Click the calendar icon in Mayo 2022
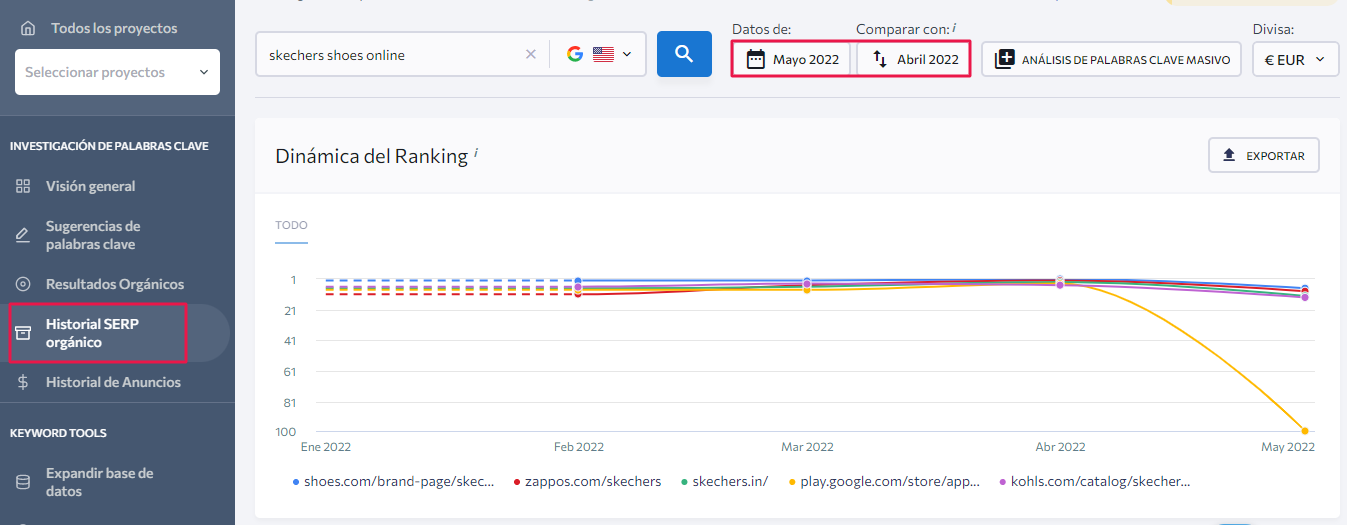The height and width of the screenshot is (525, 1347). (756, 59)
